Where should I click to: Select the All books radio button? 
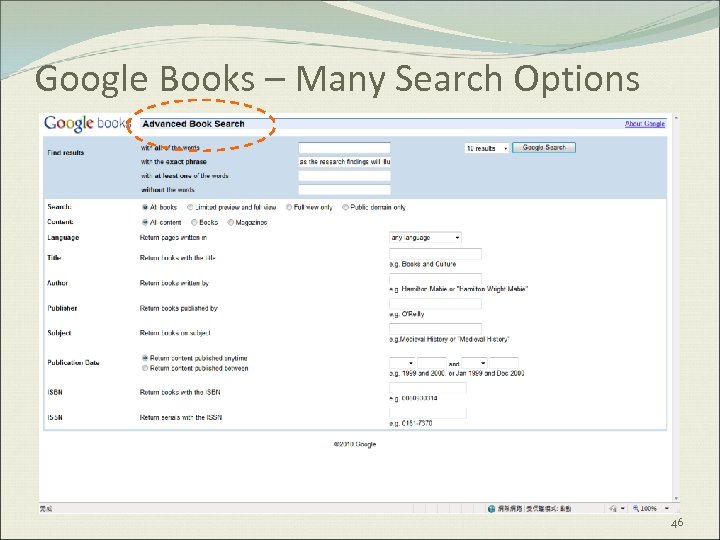(x=145, y=208)
